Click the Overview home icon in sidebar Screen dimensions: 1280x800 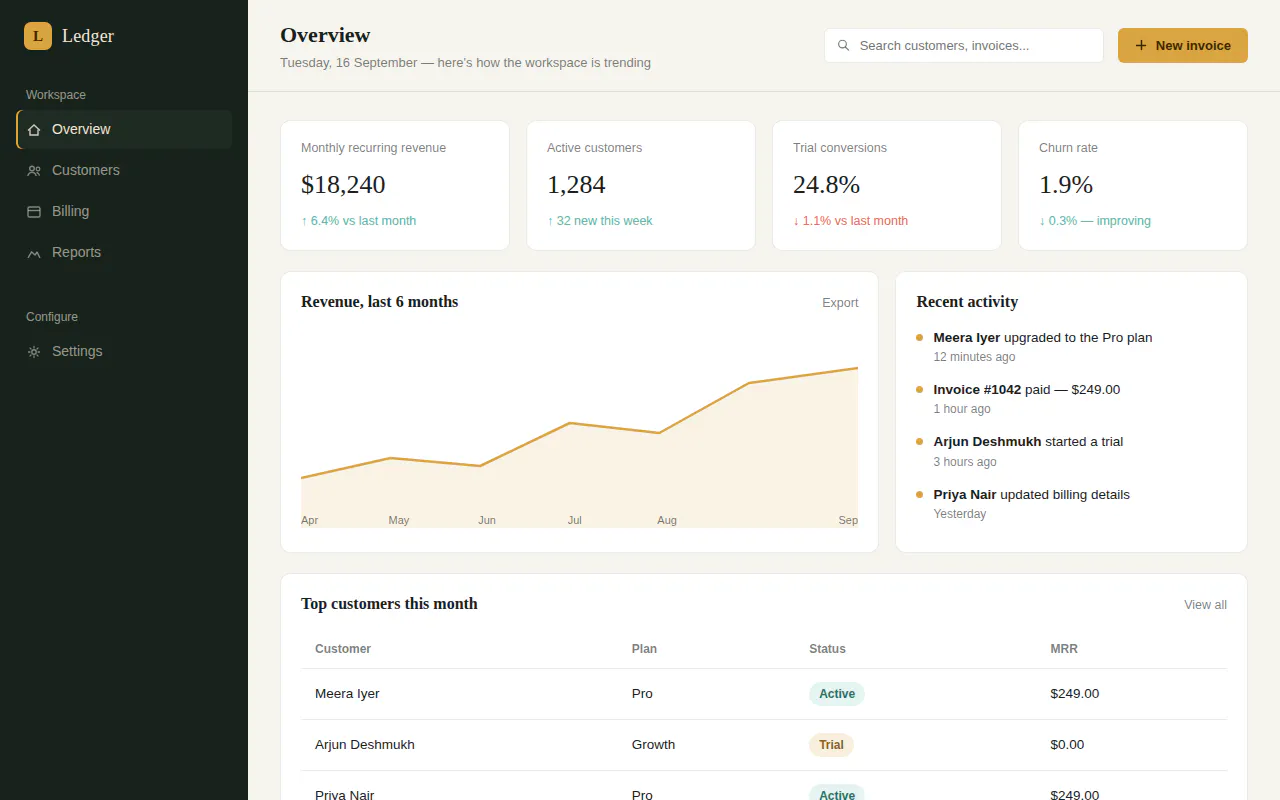(x=34, y=130)
